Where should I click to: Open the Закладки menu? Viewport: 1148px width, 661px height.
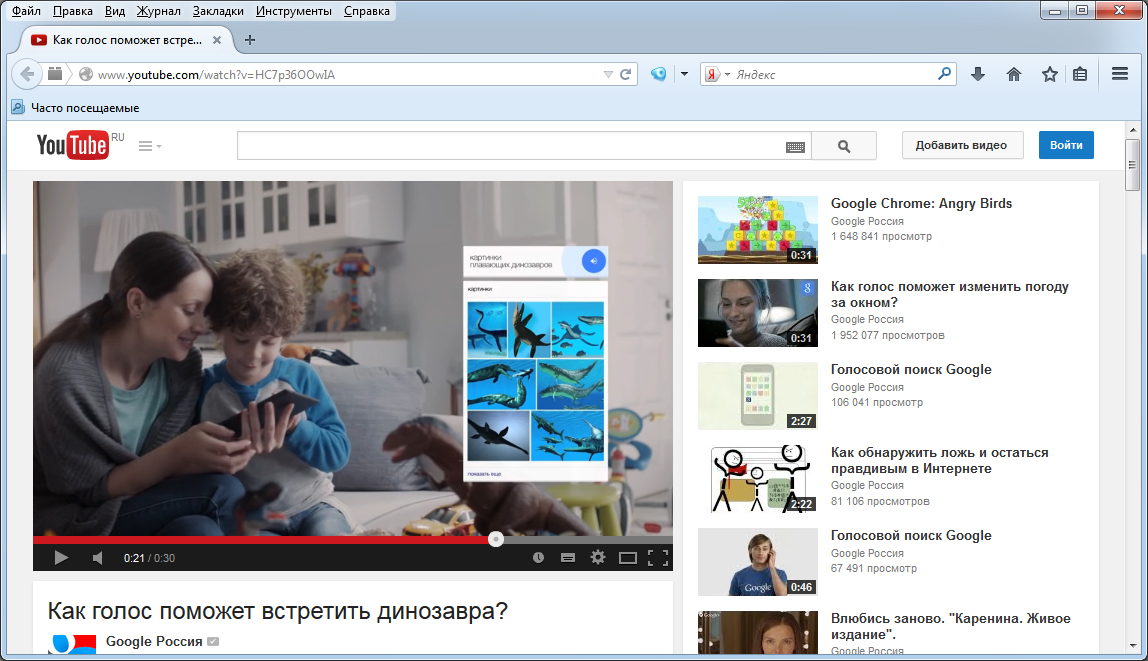(x=218, y=12)
